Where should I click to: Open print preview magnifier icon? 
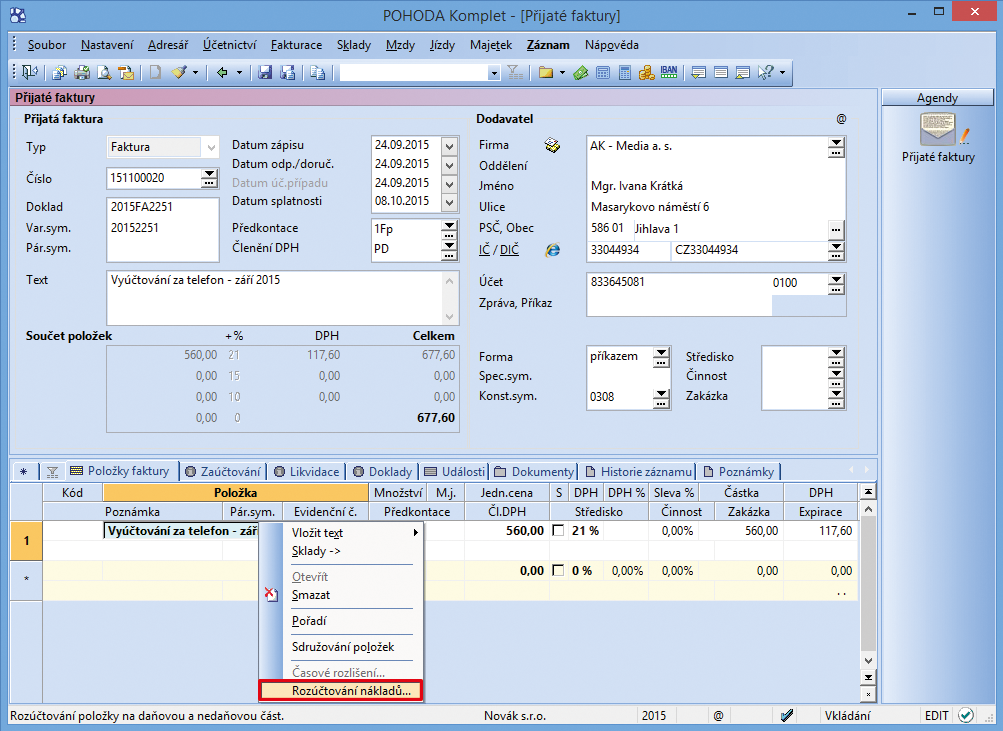pos(104,73)
